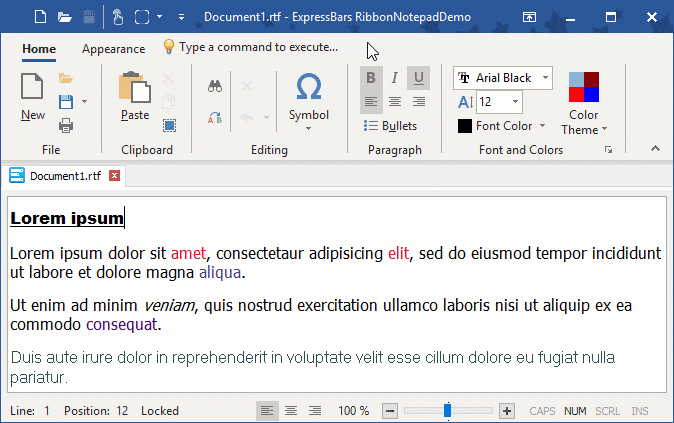Open the Font Color dropdown arrow
The width and height of the screenshot is (674, 423).
point(542,126)
